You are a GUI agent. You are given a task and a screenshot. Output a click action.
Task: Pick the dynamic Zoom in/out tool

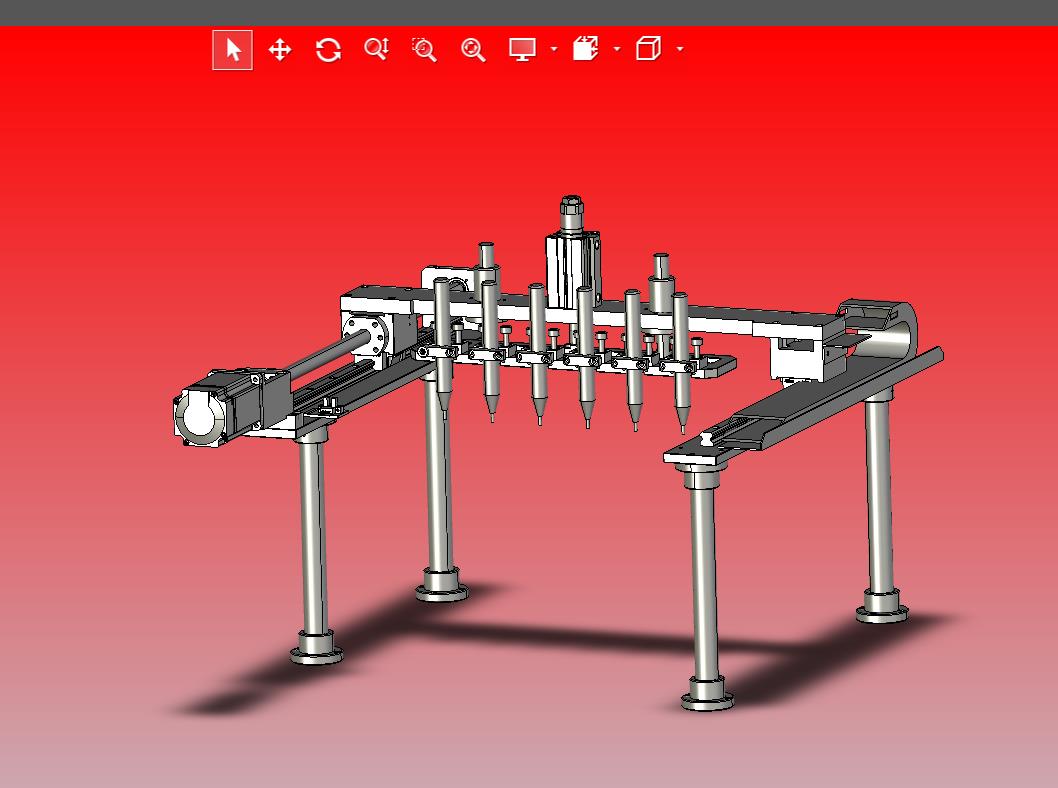377,49
